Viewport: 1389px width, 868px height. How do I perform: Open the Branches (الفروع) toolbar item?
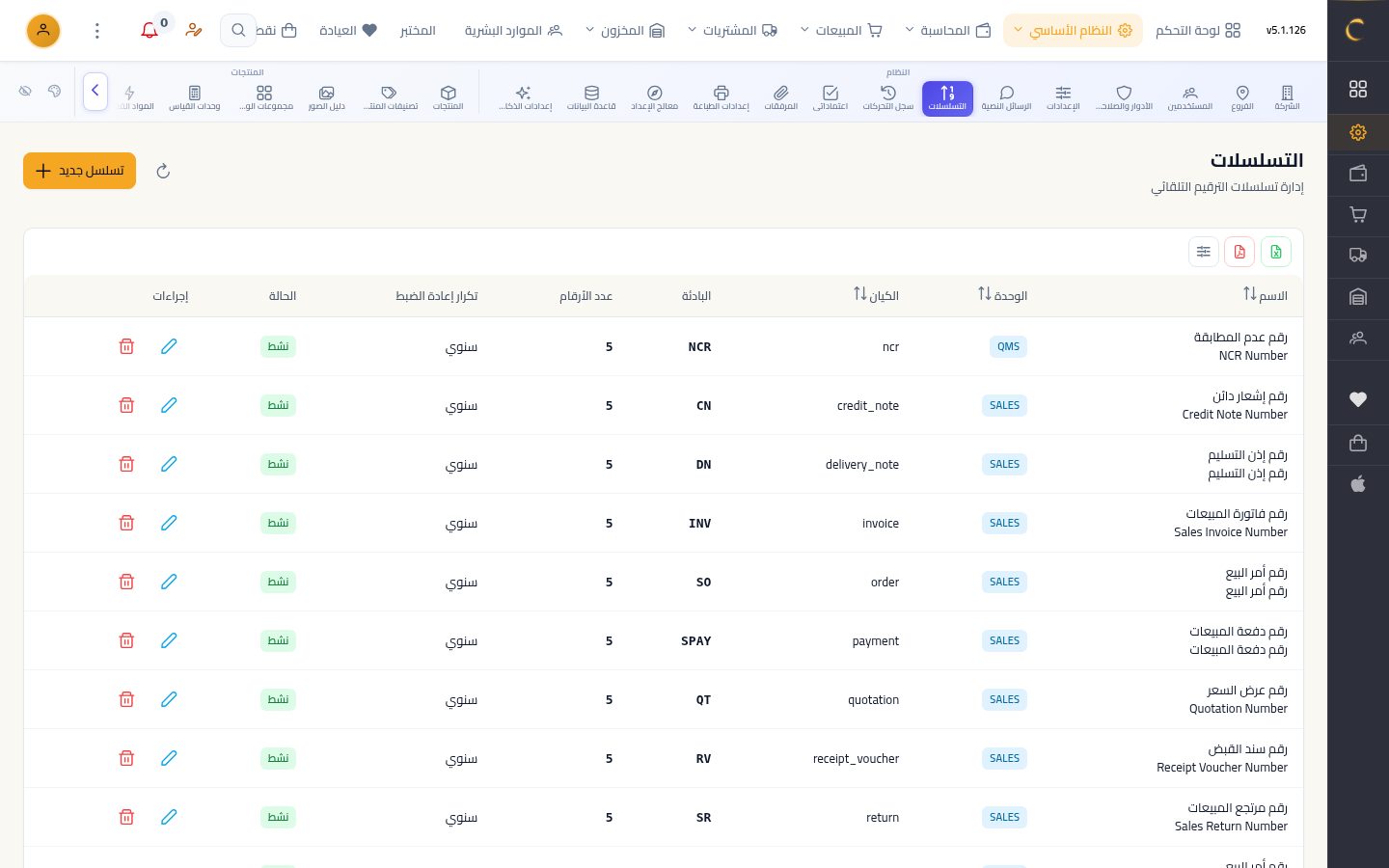(x=1242, y=97)
